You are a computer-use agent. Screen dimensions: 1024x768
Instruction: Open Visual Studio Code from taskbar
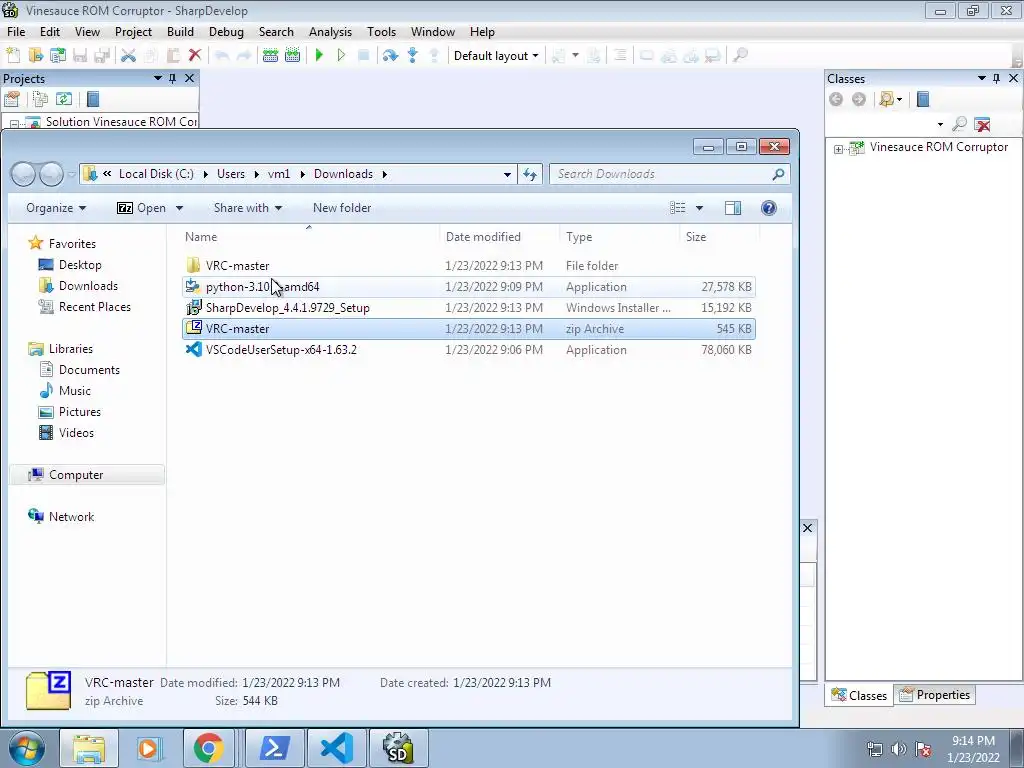(x=336, y=748)
